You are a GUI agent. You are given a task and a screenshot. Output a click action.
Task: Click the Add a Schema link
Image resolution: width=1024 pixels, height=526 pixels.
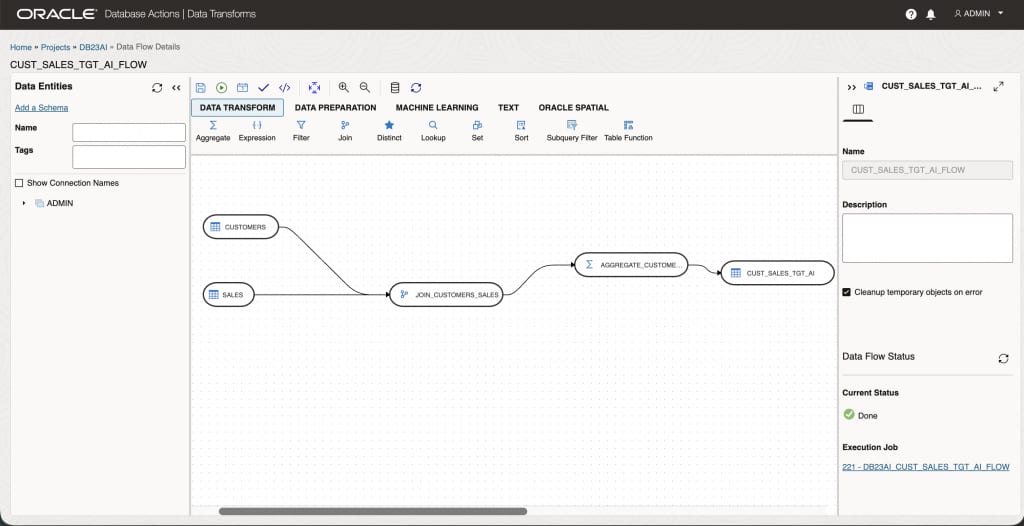click(x=41, y=108)
